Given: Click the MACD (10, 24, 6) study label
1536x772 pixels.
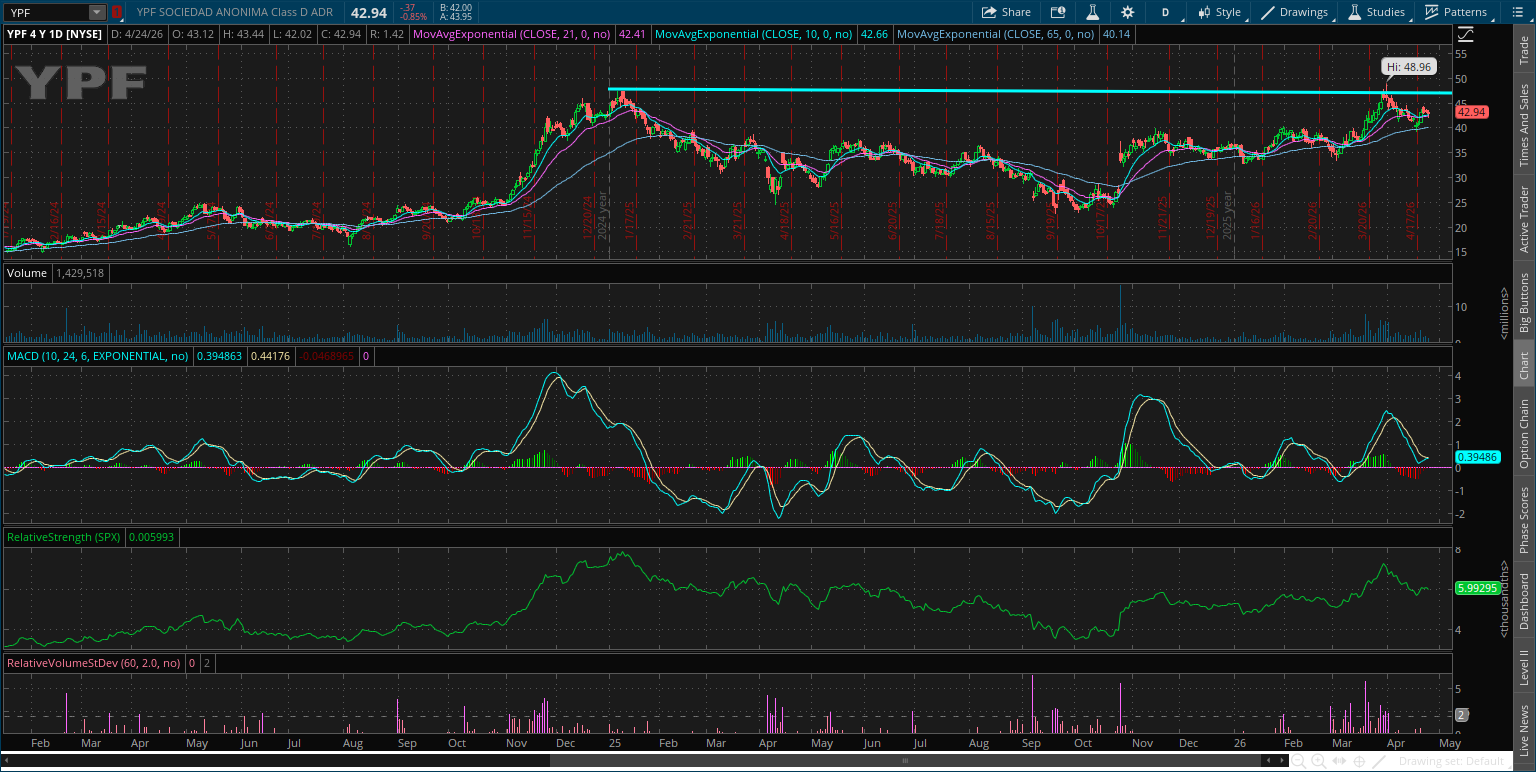Looking at the screenshot, I should pyautogui.click(x=98, y=356).
